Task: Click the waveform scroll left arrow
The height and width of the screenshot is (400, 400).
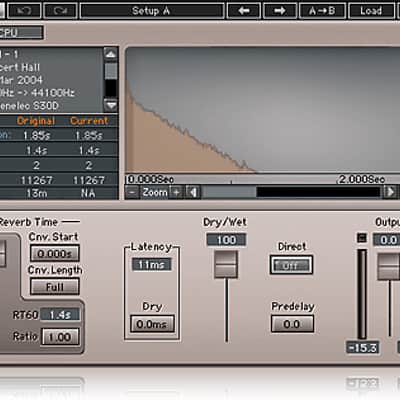Action: [193, 192]
